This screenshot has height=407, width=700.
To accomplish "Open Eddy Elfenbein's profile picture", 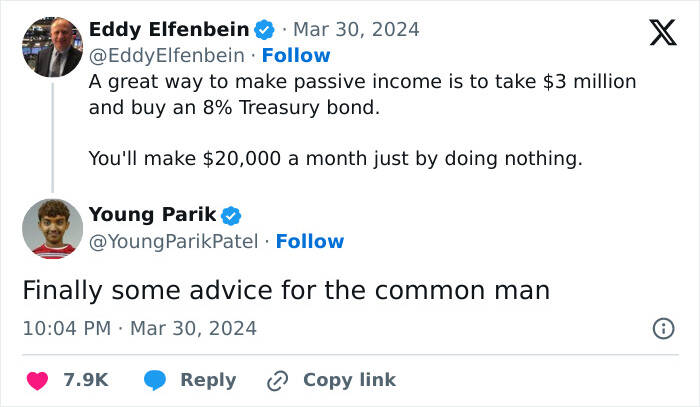I will (x=52, y=47).
